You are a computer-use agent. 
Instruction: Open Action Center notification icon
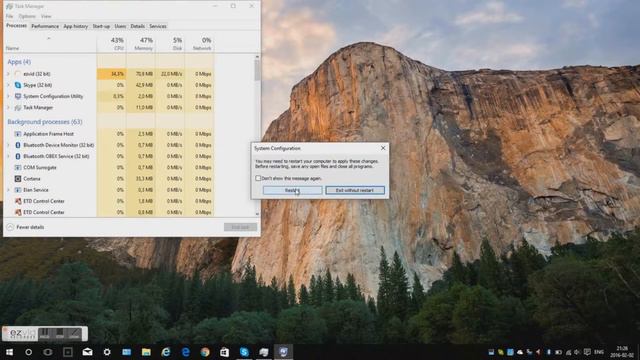[x=587, y=352]
